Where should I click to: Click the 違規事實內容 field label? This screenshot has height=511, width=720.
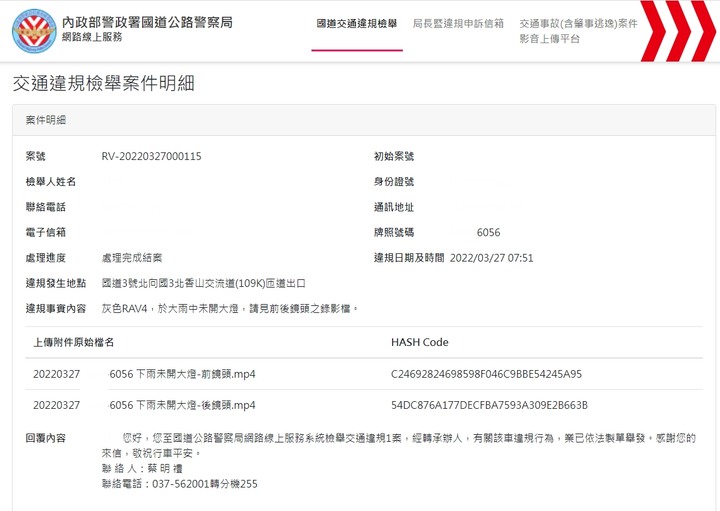tap(56, 309)
